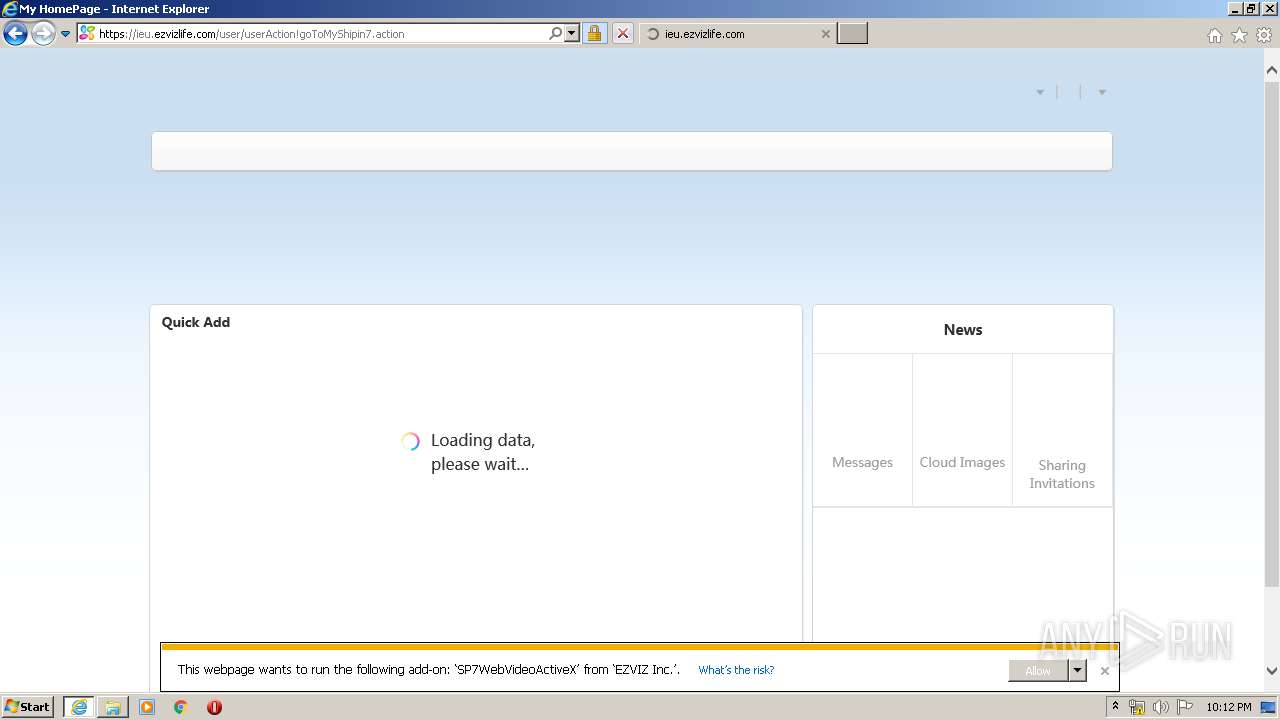Open the Tools gear icon
This screenshot has height=720, width=1280.
click(x=1264, y=35)
